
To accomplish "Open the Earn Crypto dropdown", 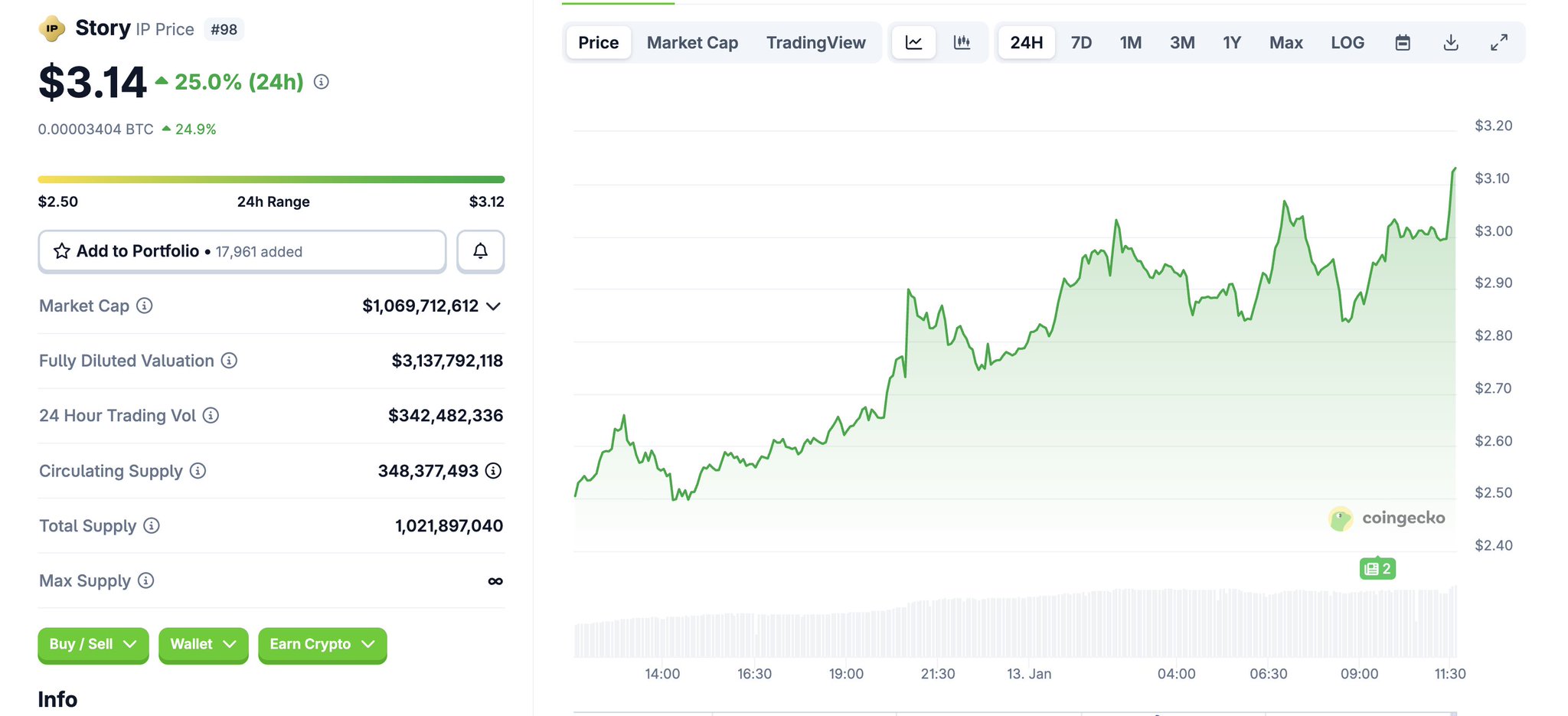I will [322, 644].
